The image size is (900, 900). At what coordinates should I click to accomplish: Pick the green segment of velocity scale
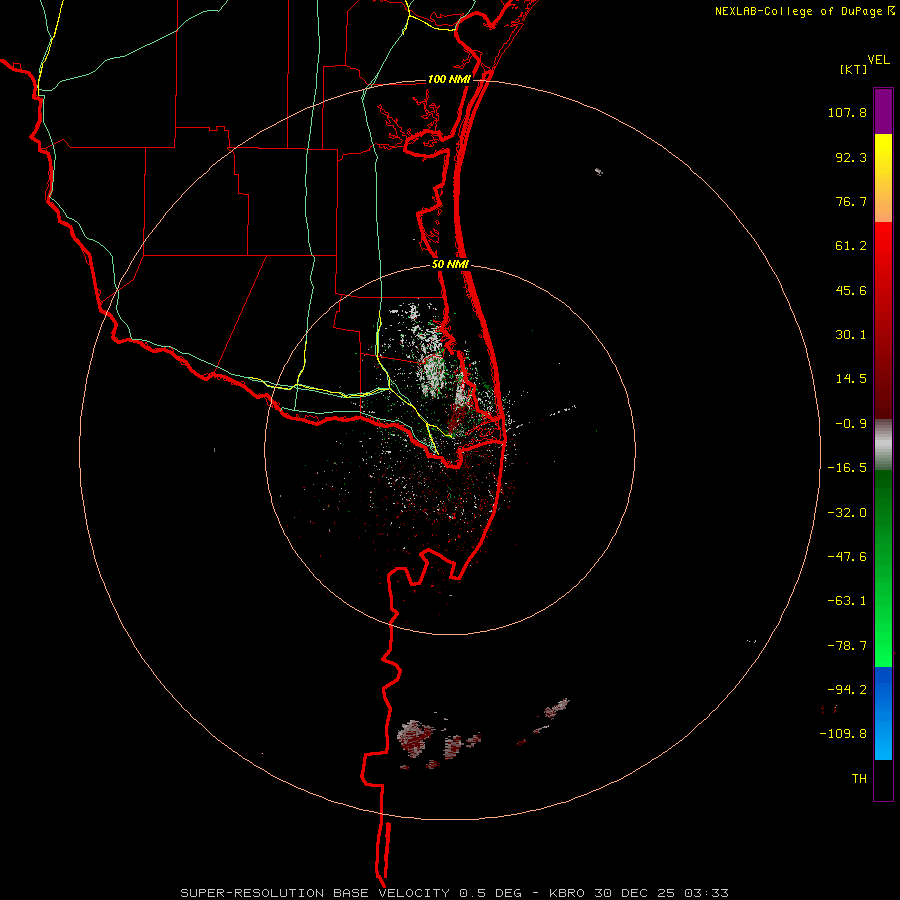(883, 568)
